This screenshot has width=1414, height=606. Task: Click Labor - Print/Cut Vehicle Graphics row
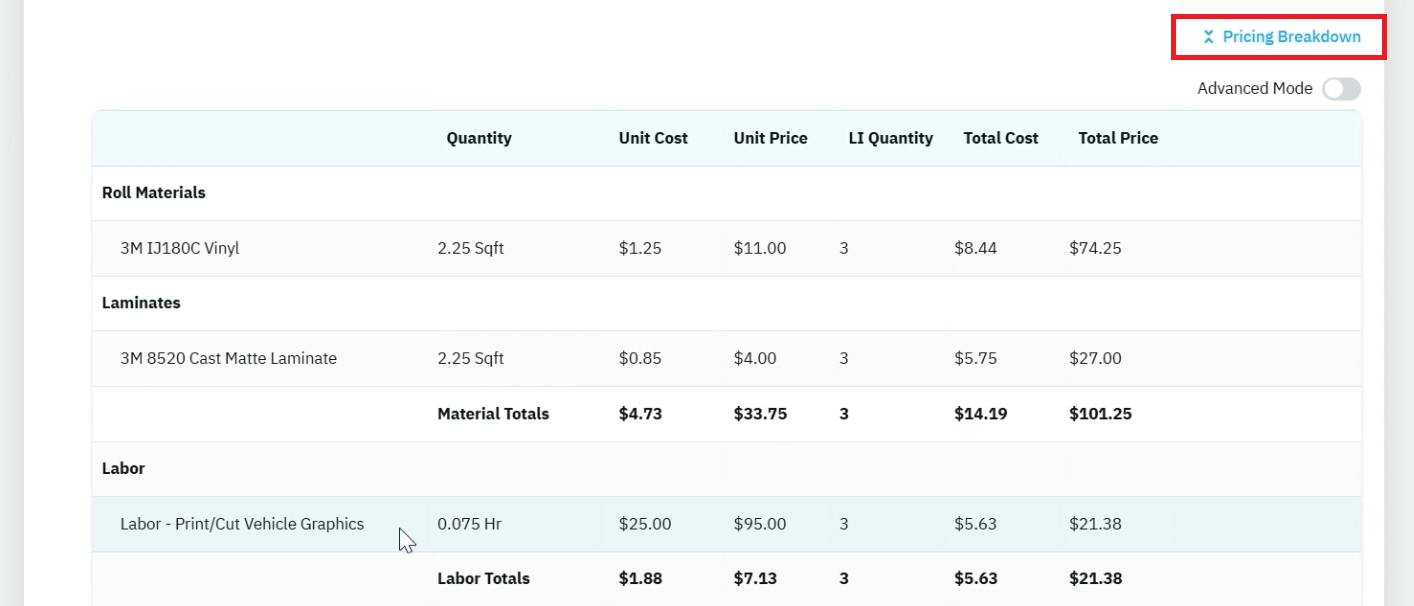[x=727, y=524]
